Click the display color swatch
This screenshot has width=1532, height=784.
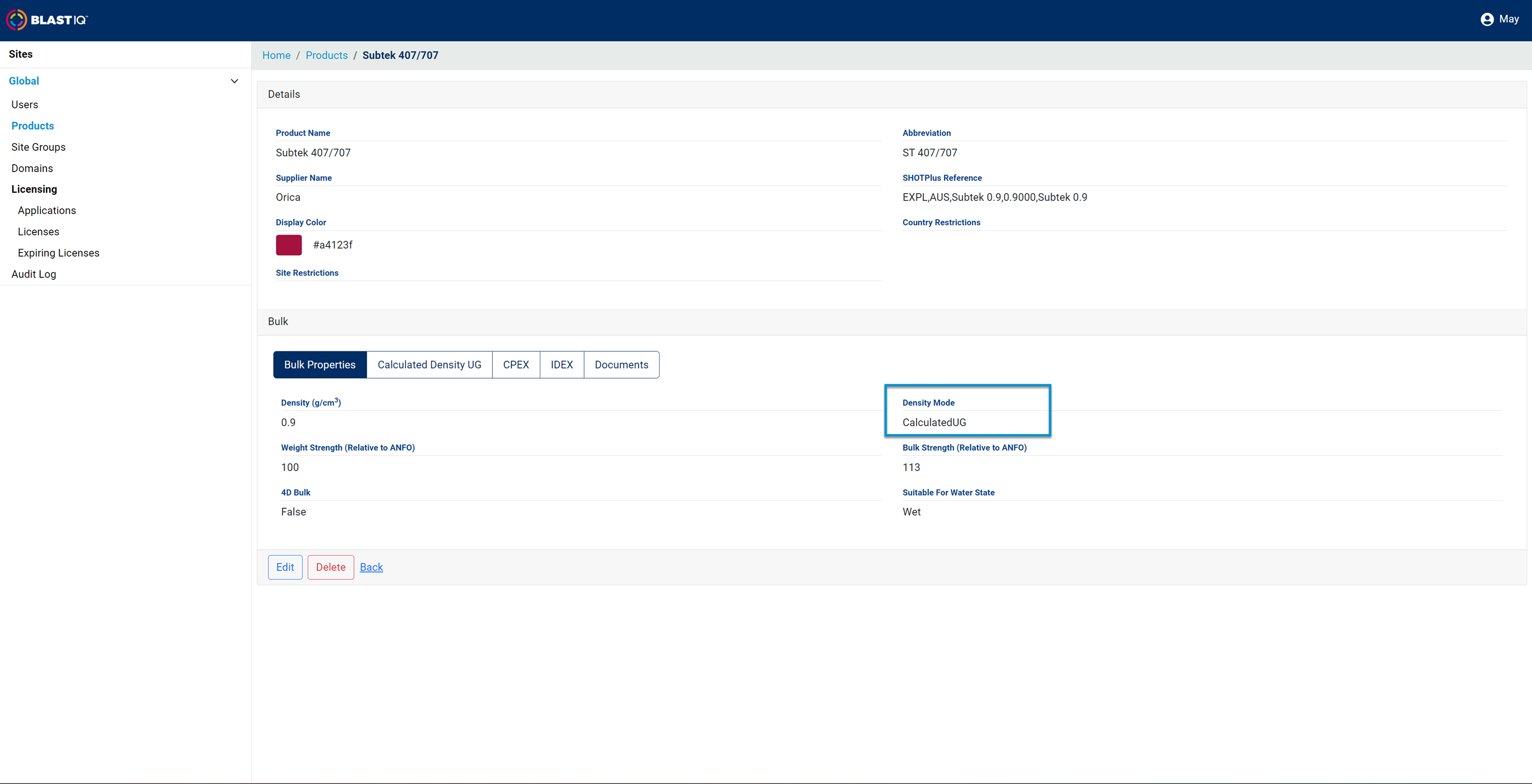coord(289,245)
